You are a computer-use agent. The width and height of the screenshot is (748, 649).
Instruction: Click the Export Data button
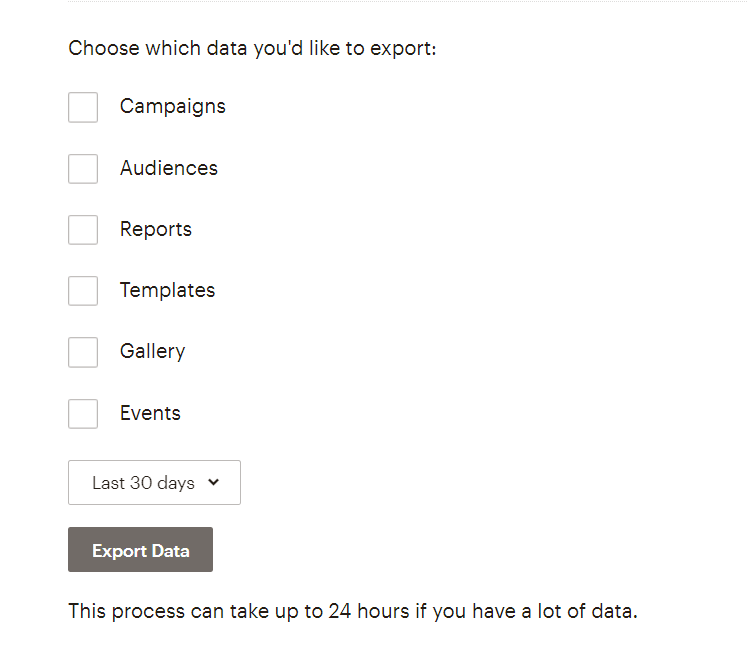tap(140, 549)
